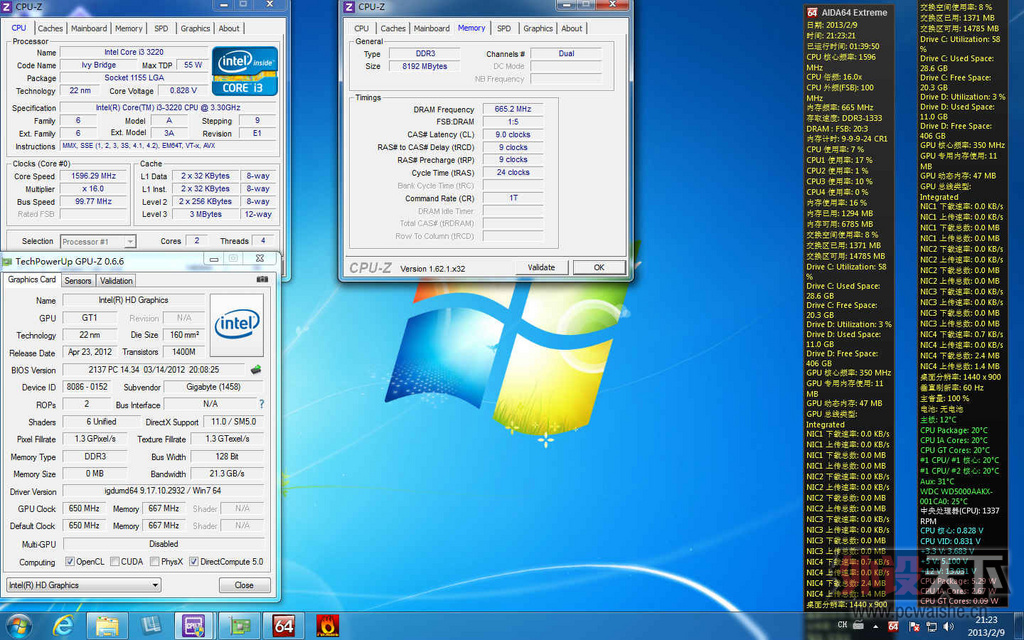Toggle the PhysX checkbox
The height and width of the screenshot is (640, 1024).
pos(155,562)
